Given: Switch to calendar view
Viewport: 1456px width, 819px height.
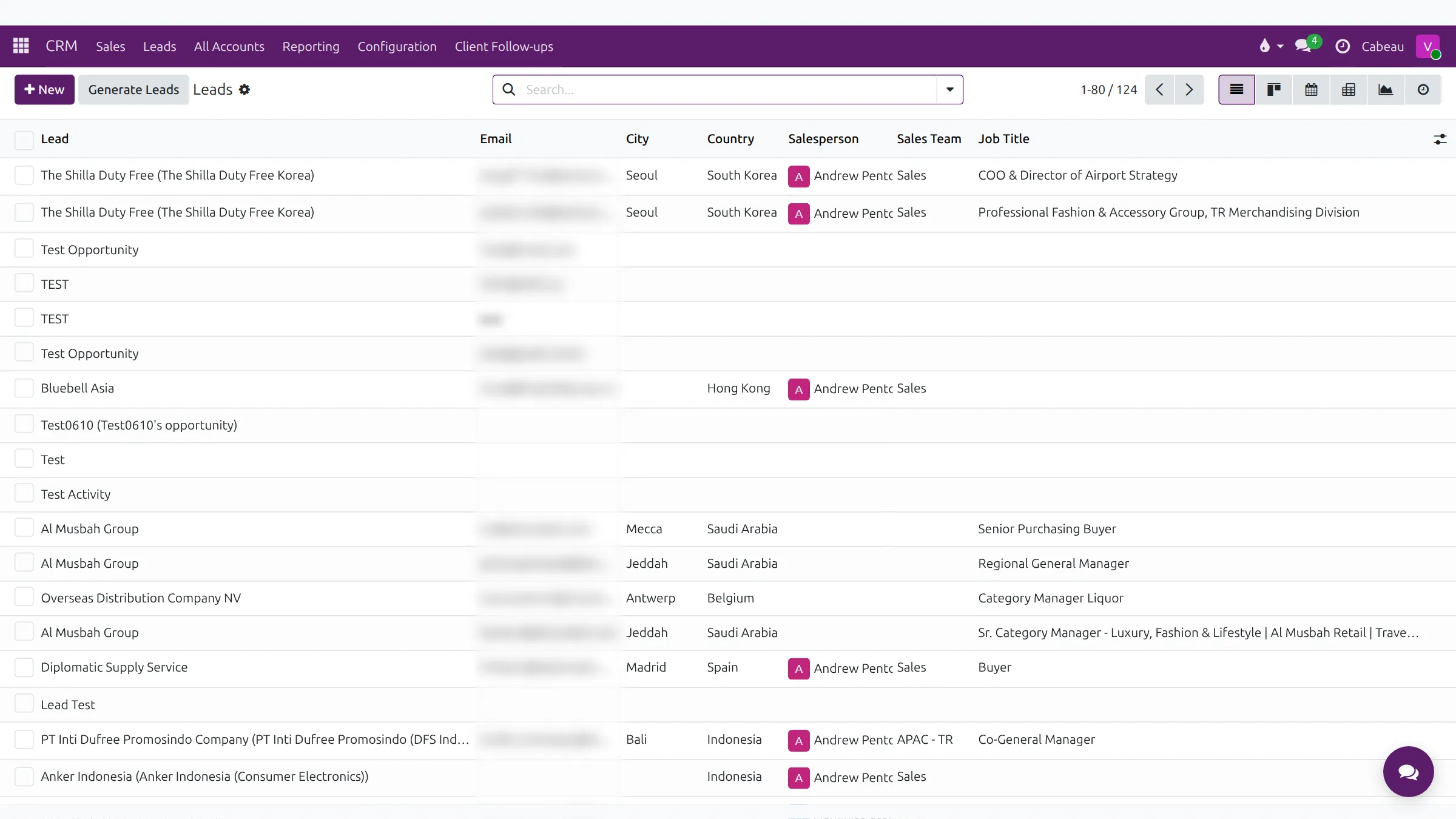Looking at the screenshot, I should pyautogui.click(x=1311, y=90).
